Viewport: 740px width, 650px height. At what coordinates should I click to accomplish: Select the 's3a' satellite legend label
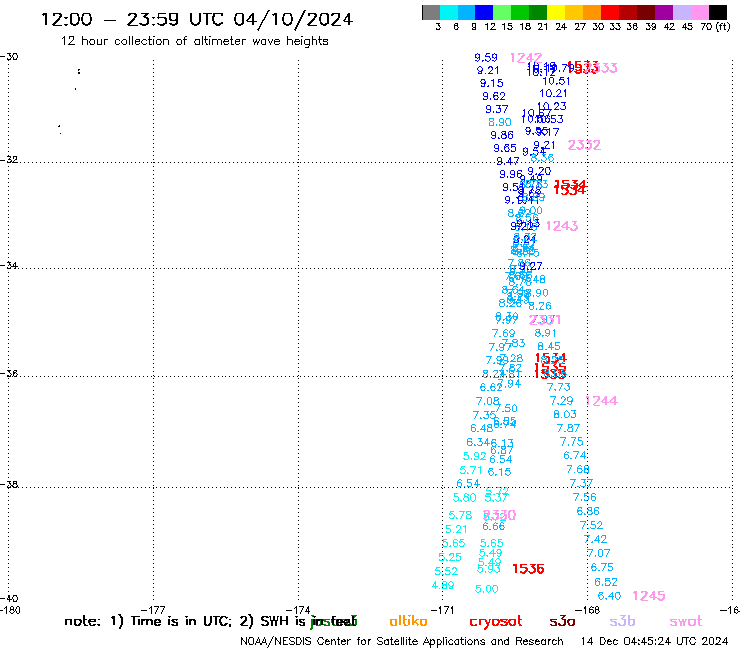tap(562, 621)
